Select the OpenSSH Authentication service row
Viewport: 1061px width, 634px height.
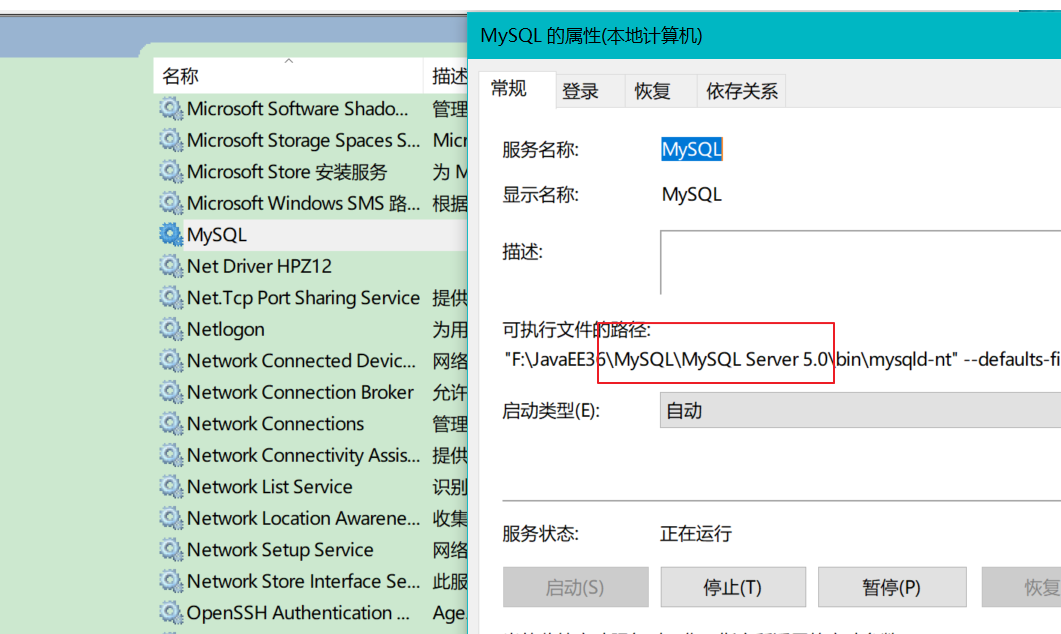click(311, 612)
